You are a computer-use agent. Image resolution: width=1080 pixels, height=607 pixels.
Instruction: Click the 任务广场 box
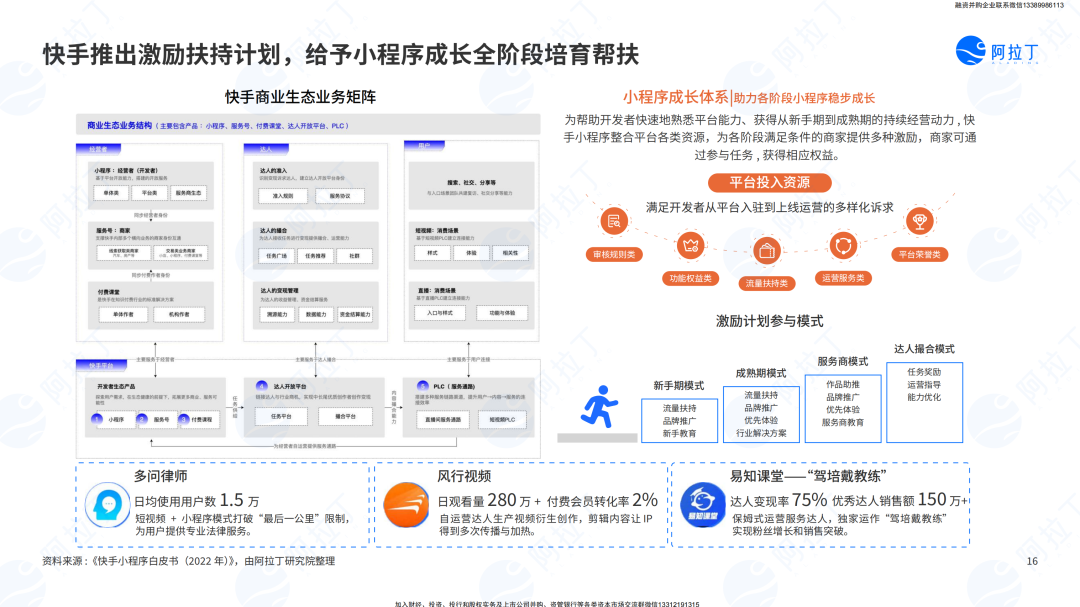pyautogui.click(x=277, y=256)
